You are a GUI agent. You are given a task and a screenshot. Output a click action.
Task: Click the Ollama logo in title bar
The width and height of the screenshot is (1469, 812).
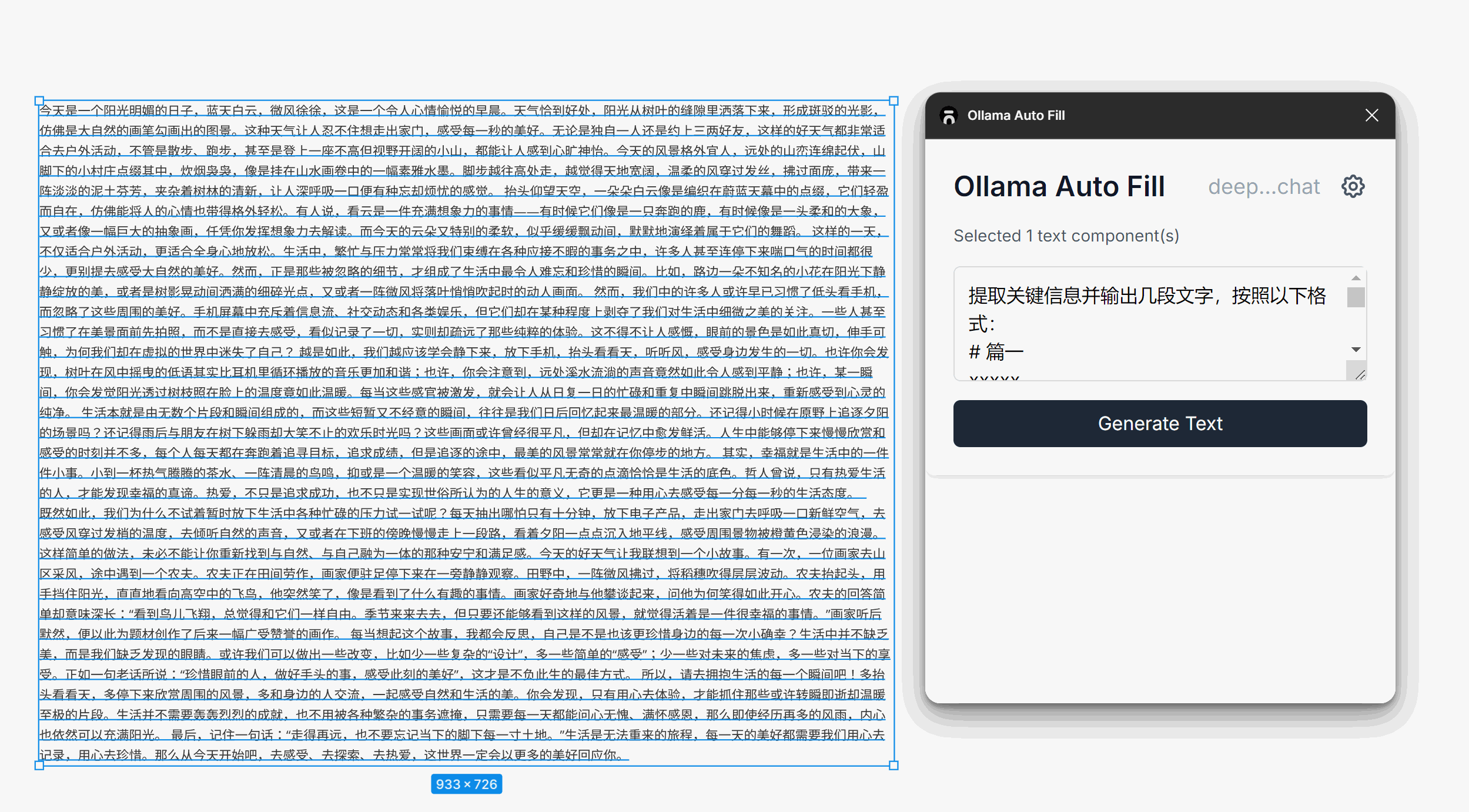[x=949, y=115]
